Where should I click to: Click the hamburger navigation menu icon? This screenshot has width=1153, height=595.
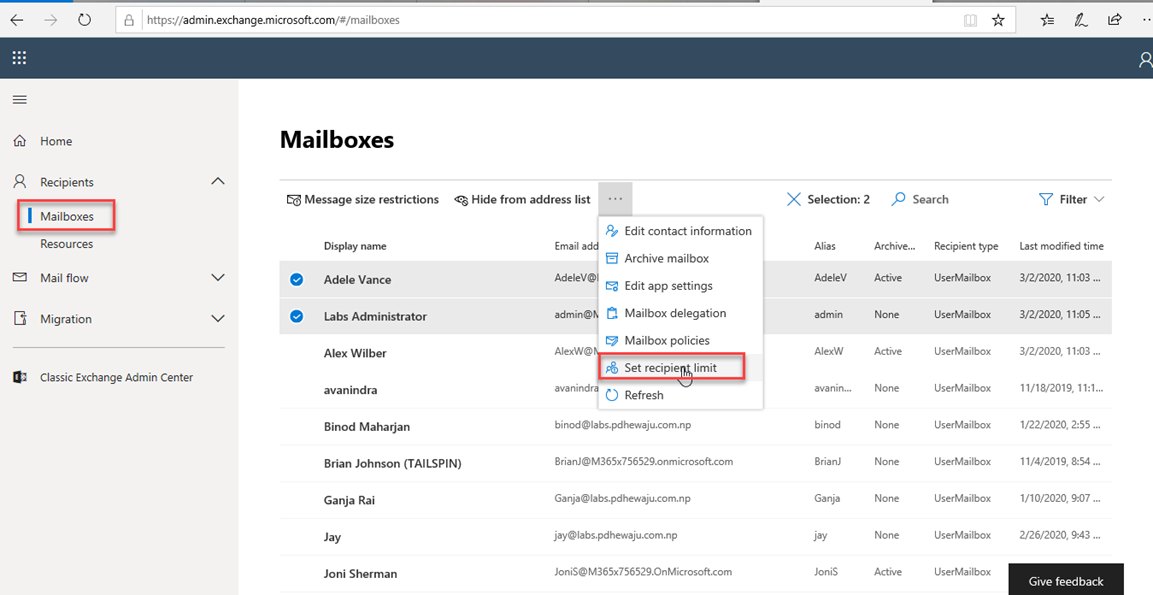pos(19,100)
